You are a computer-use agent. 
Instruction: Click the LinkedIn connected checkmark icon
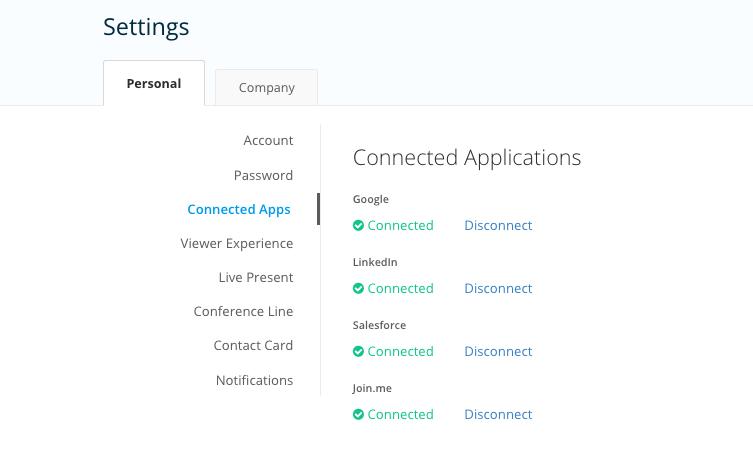[x=358, y=288]
